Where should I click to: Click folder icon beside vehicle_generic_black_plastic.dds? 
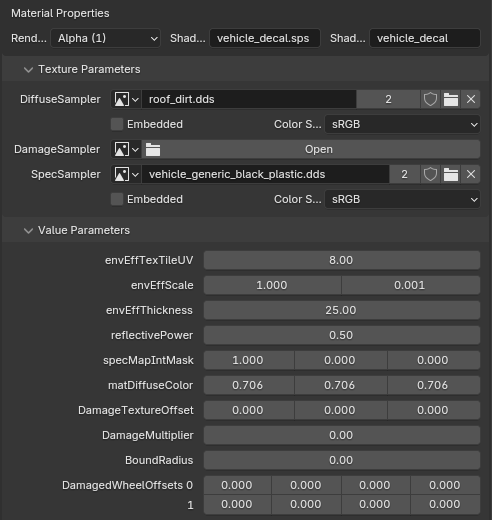[x=451, y=174]
